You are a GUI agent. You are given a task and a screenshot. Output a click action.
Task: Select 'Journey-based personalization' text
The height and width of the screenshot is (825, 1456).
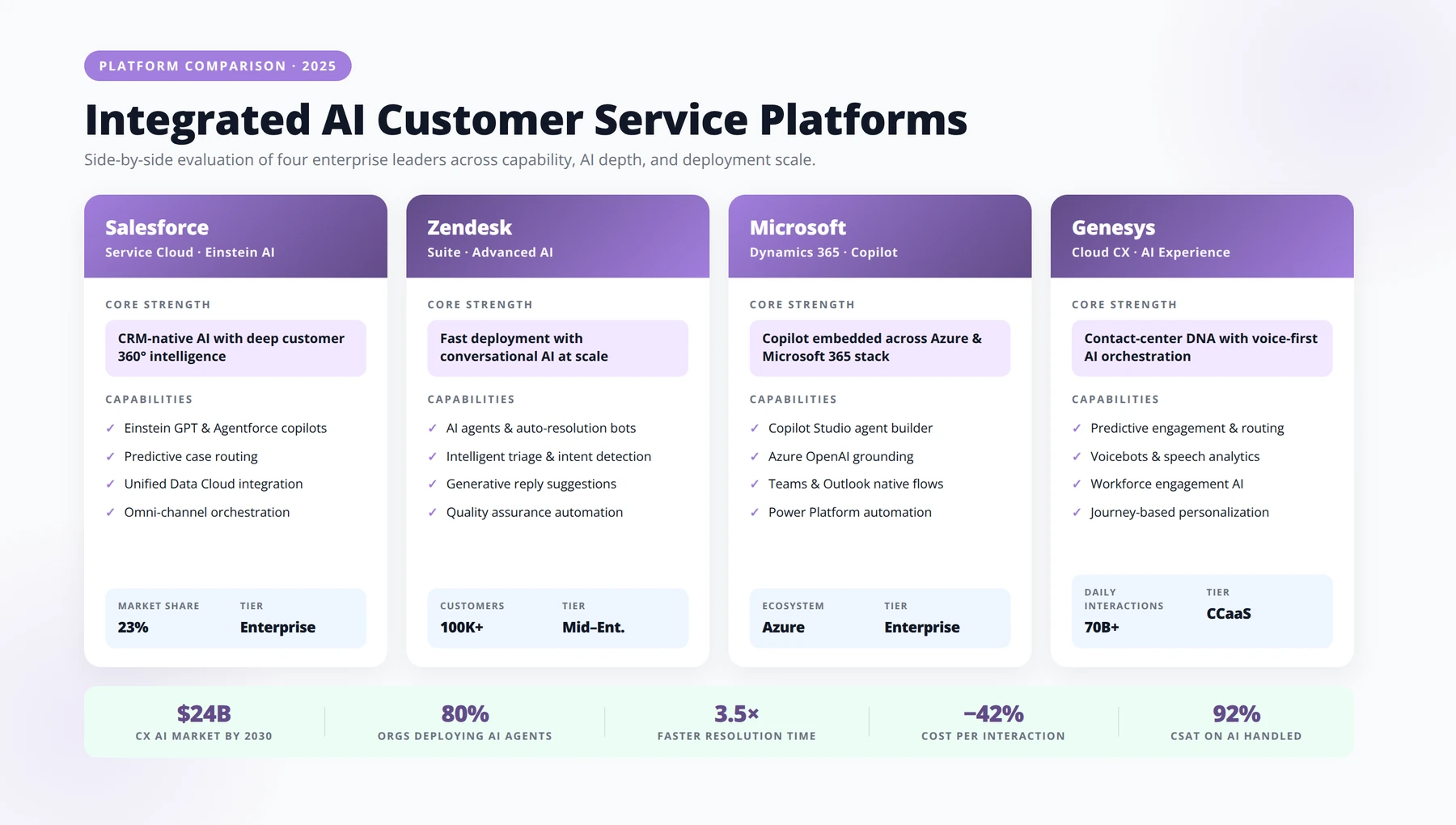click(x=1179, y=512)
